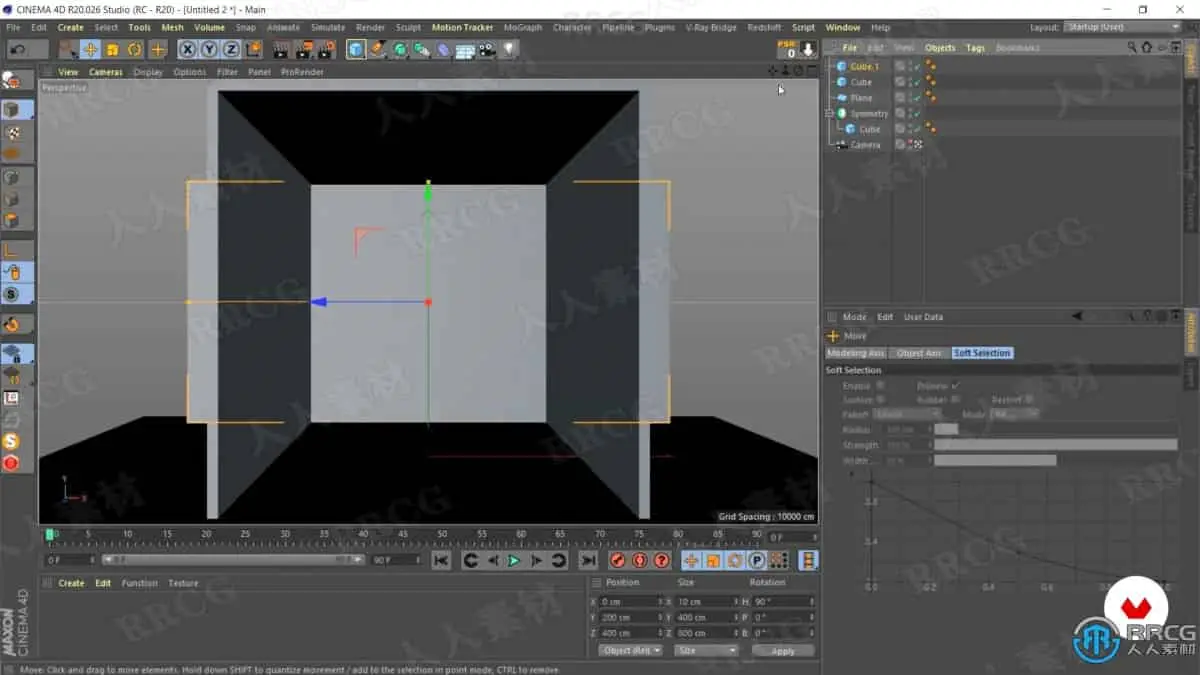This screenshot has height=675, width=1200.
Task: Click the Apply coordinates button
Action: pyautogui.click(x=783, y=651)
